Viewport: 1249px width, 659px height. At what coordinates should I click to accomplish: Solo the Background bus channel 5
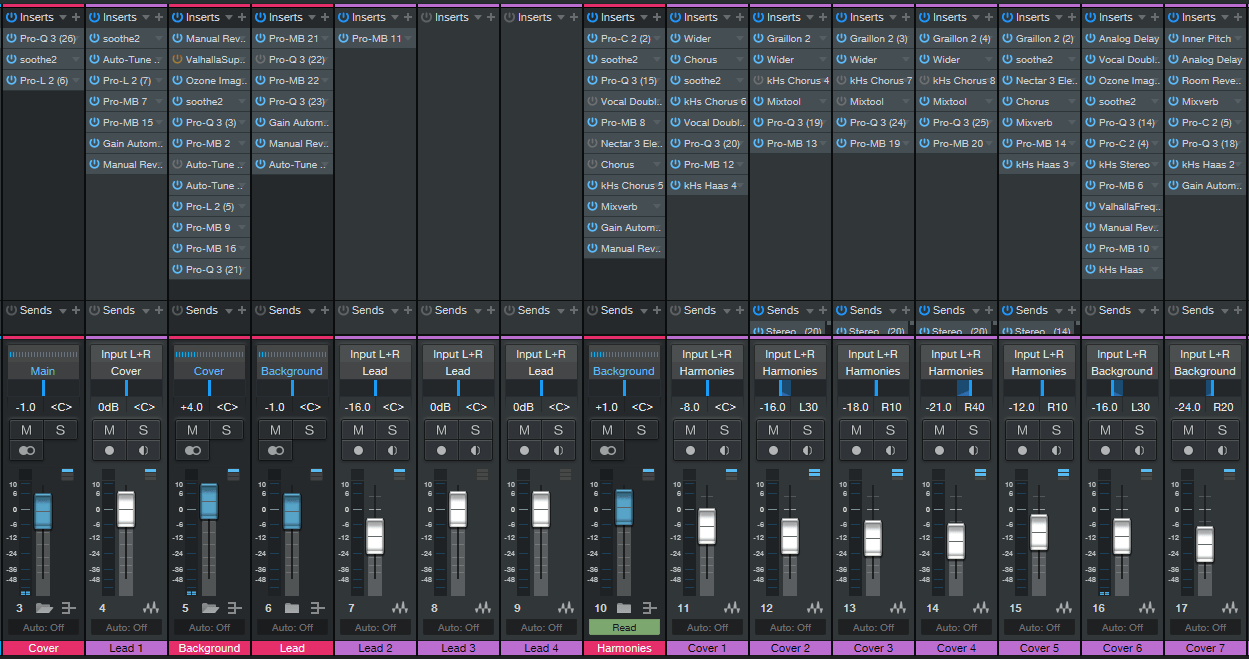point(226,430)
